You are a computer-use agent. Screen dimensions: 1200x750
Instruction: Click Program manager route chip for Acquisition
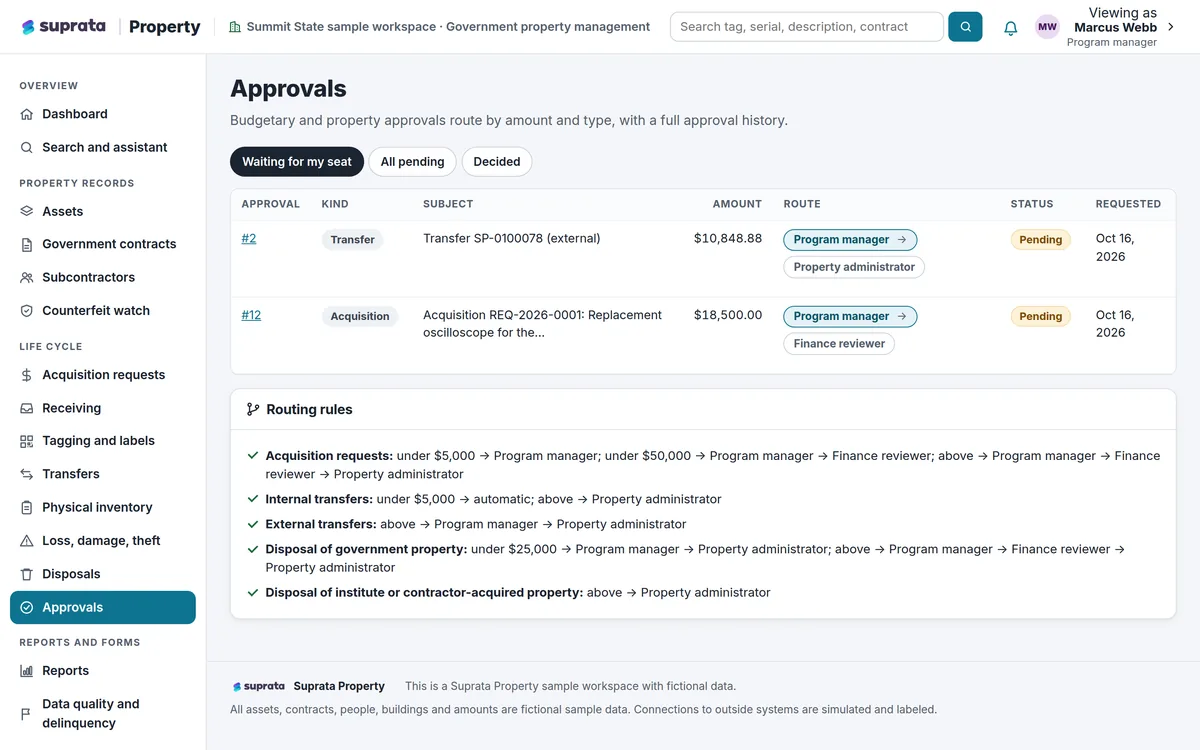(850, 316)
